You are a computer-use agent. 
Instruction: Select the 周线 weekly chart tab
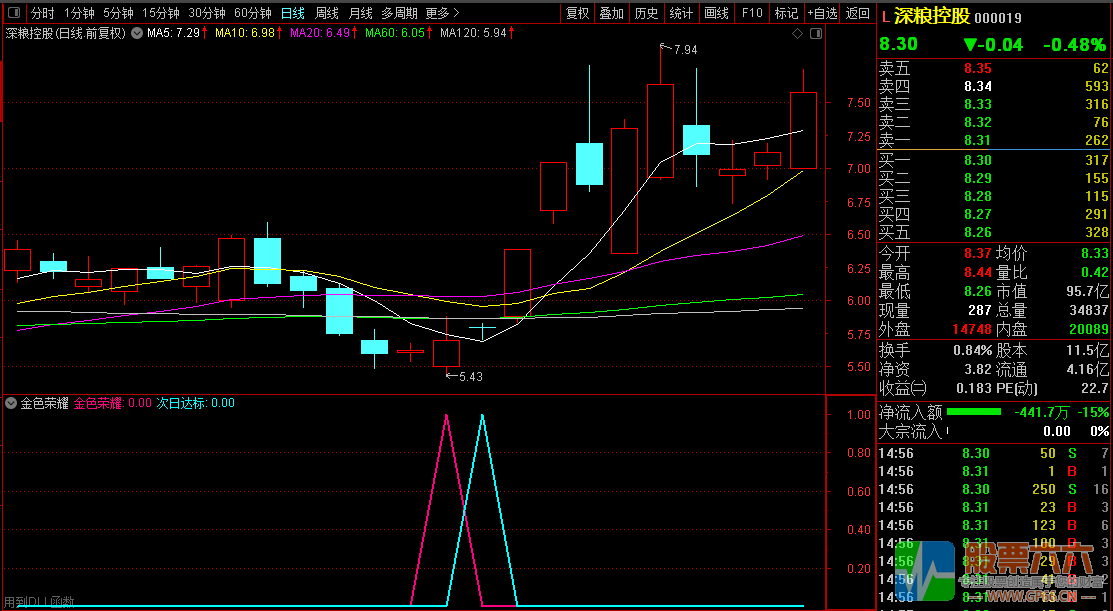(x=327, y=13)
